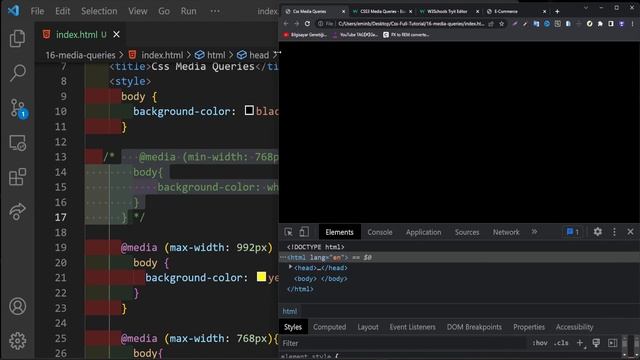
Task: Open the View menu
Action: pos(138,11)
